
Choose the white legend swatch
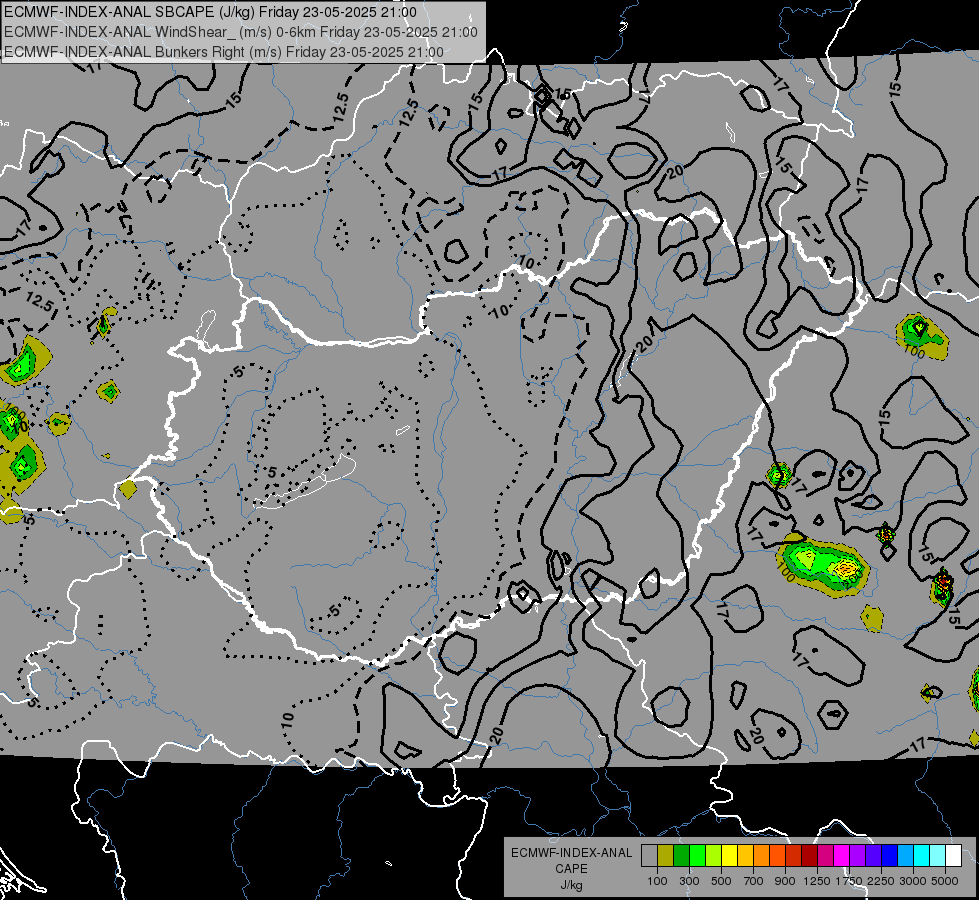click(x=953, y=856)
